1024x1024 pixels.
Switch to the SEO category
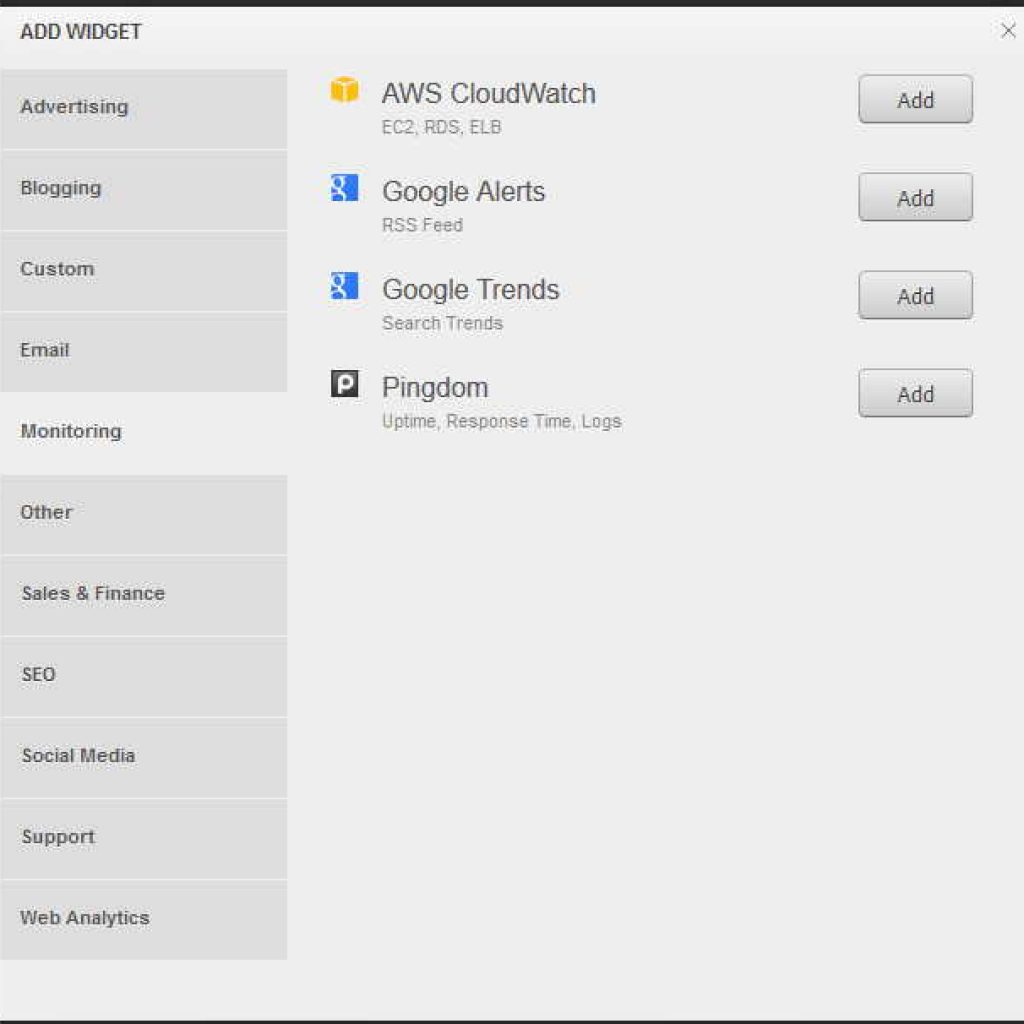tap(144, 677)
